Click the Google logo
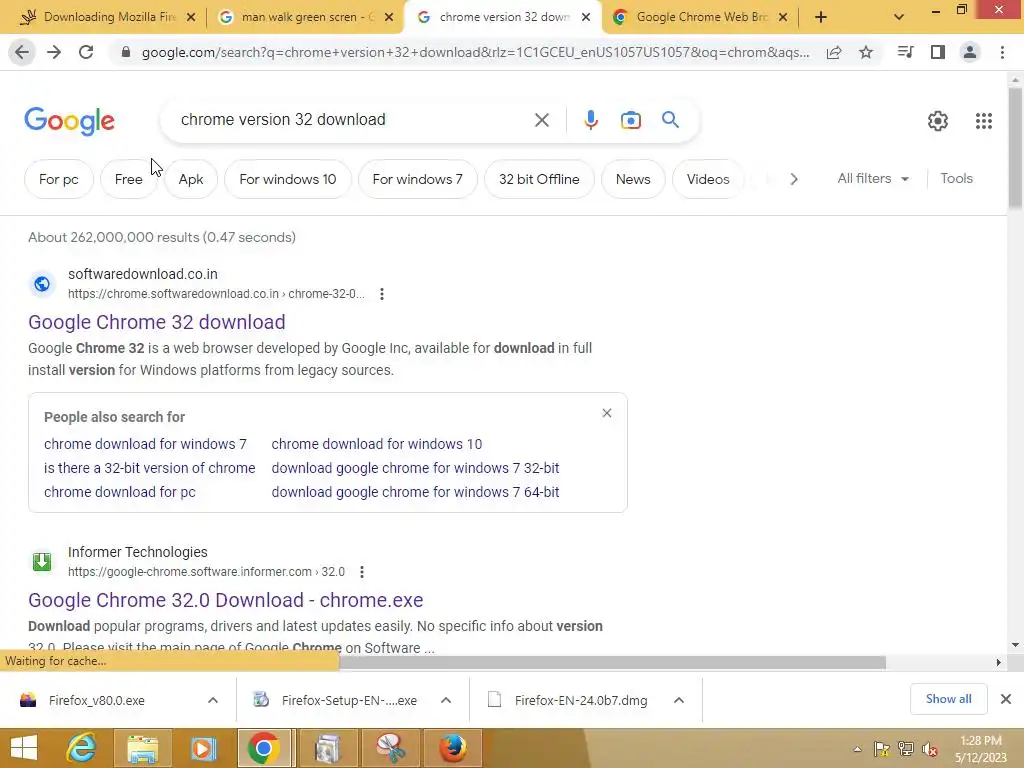 [x=69, y=121]
